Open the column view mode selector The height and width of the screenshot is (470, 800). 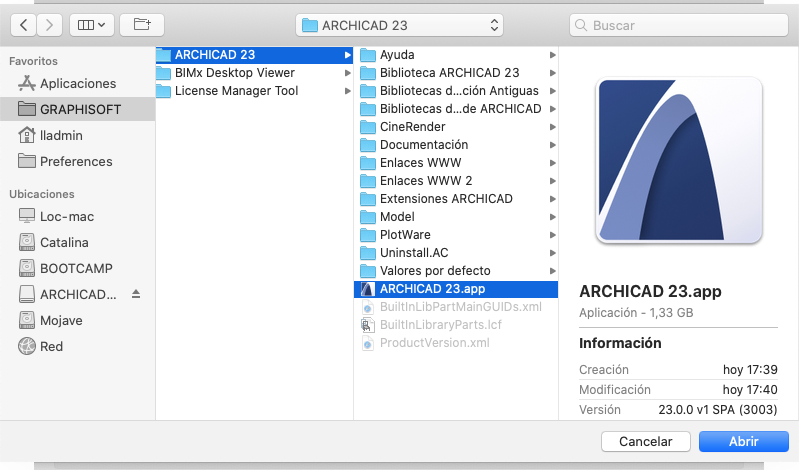click(x=91, y=25)
